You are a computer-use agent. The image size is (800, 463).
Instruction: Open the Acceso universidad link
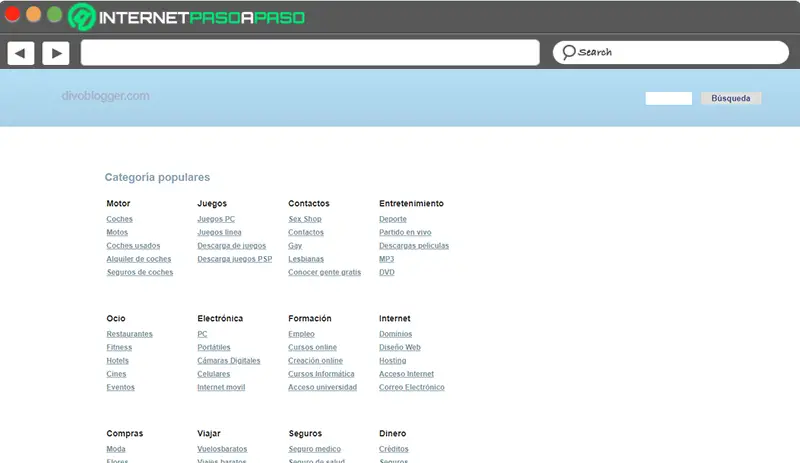click(x=322, y=387)
